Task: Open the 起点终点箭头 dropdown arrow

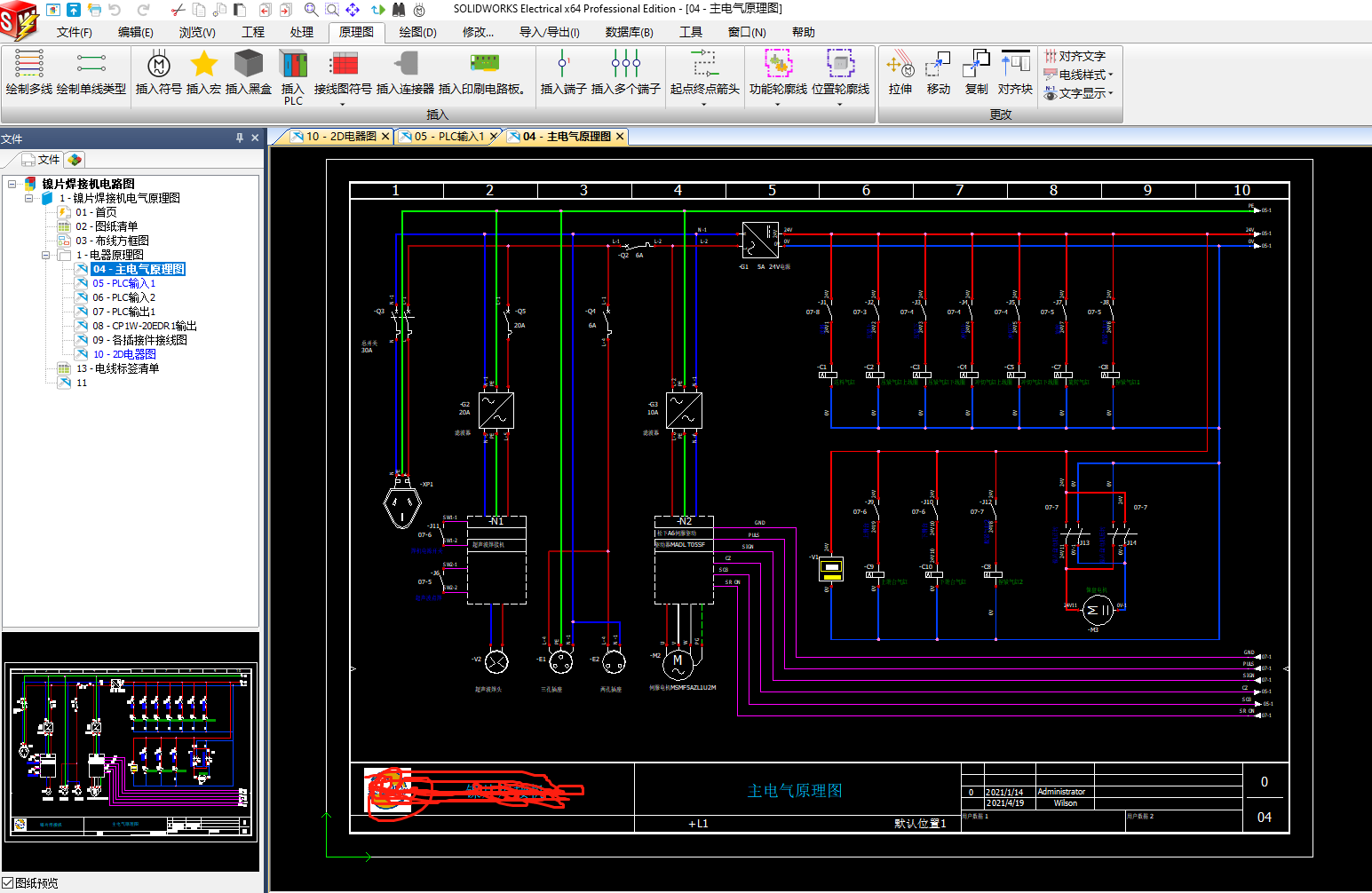Action: click(x=704, y=105)
